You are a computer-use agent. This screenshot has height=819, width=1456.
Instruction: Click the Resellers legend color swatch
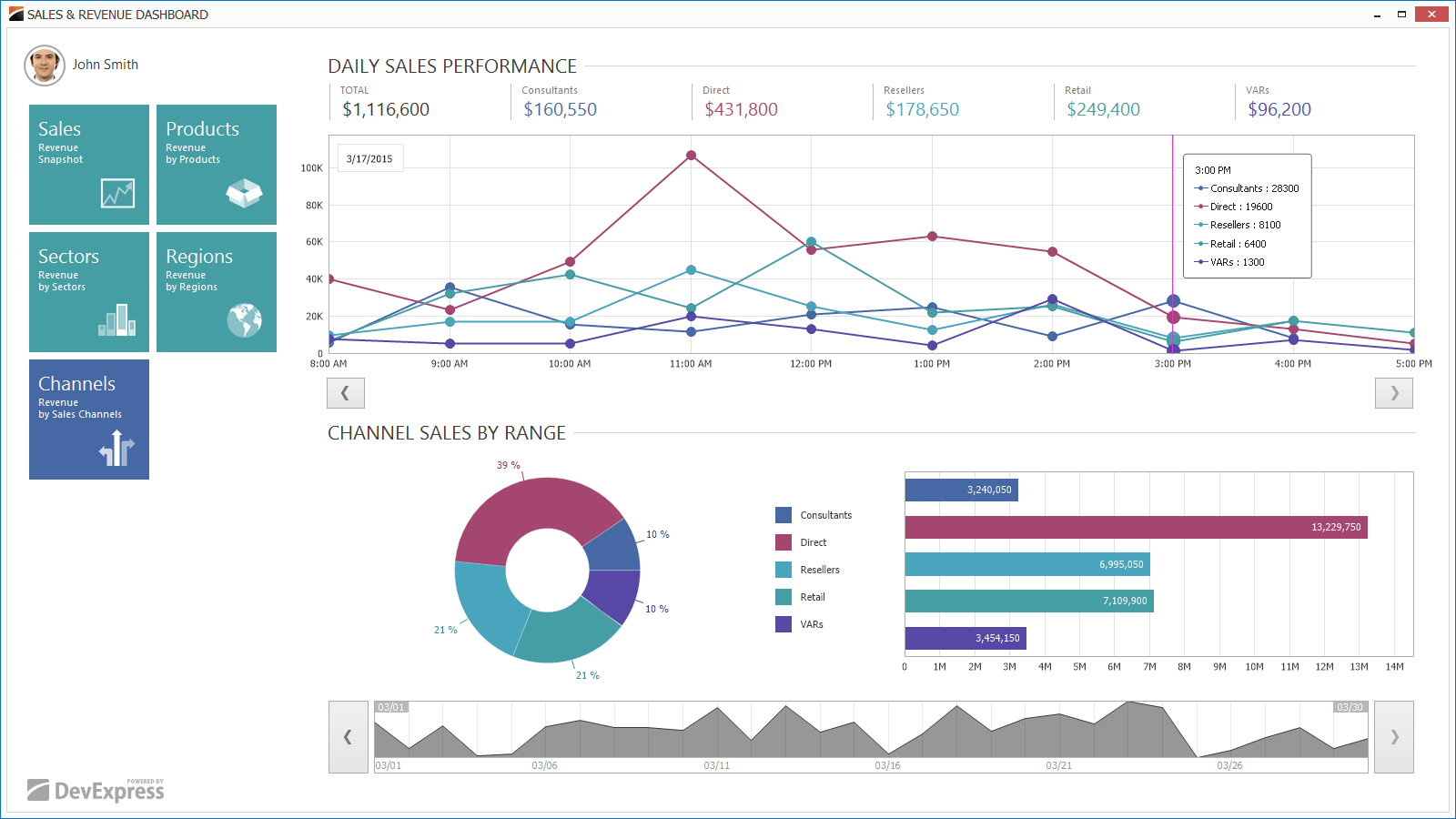(784, 570)
